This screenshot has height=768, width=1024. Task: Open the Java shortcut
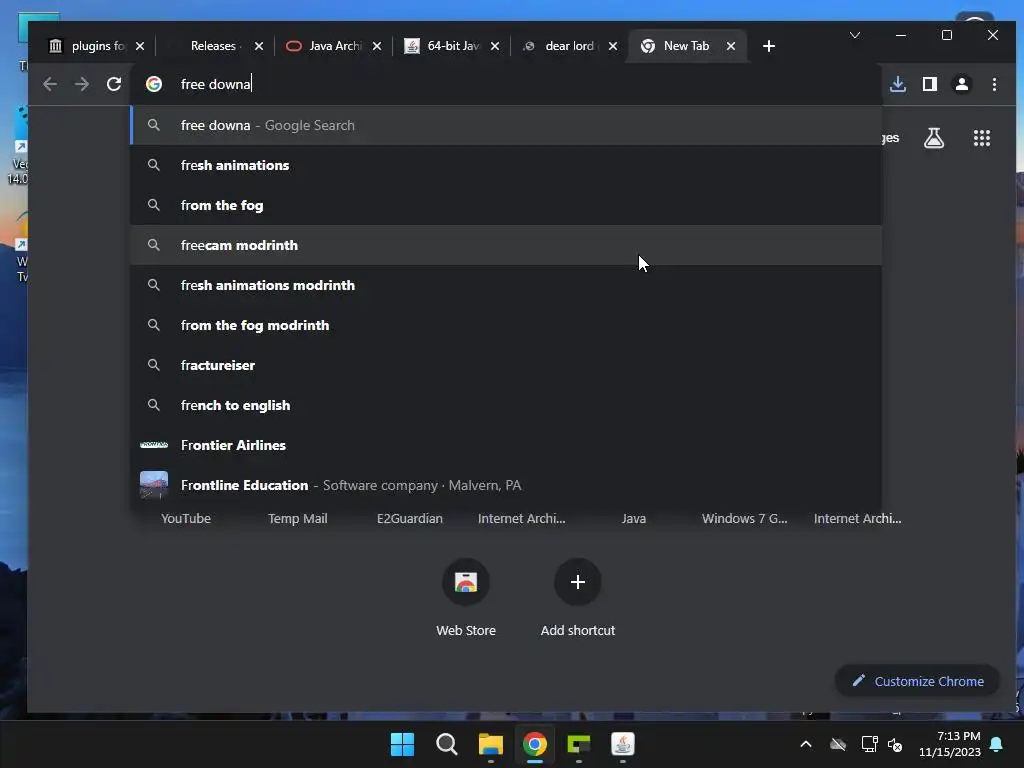[x=633, y=519]
